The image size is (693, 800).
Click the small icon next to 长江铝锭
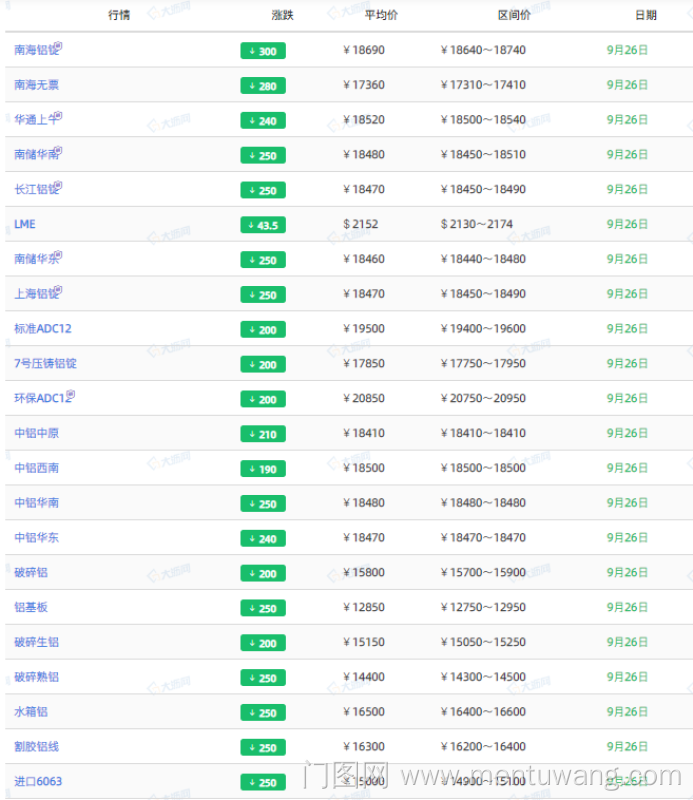[58, 186]
